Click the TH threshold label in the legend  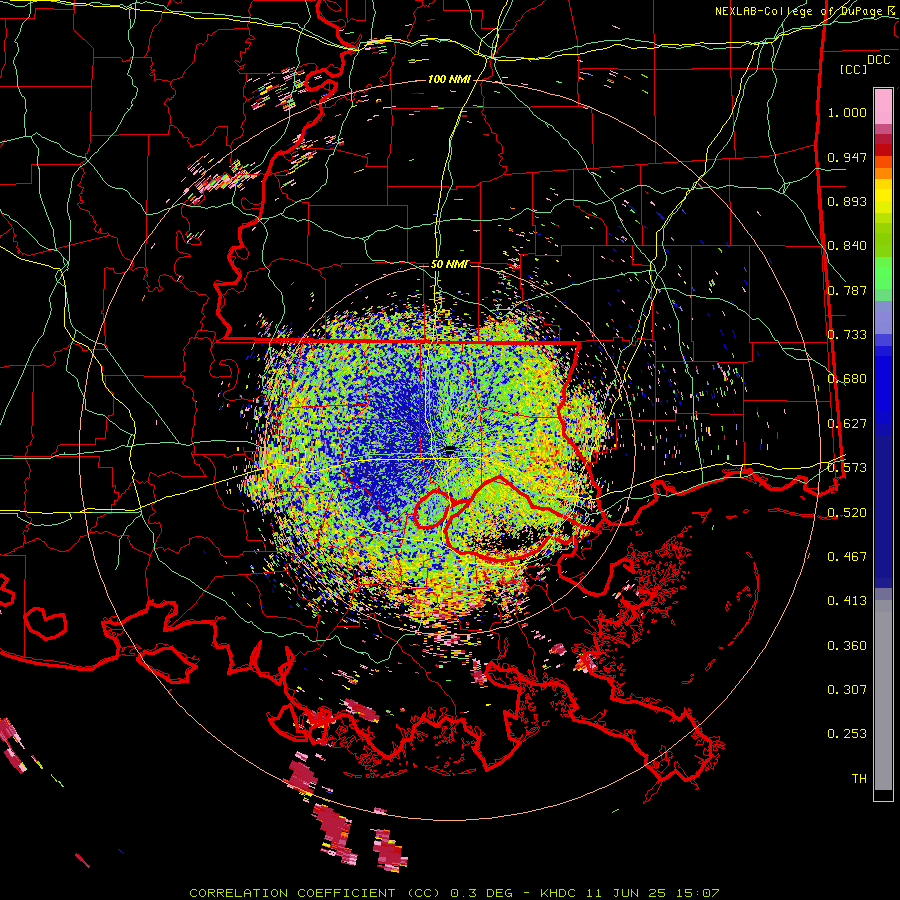point(859,779)
